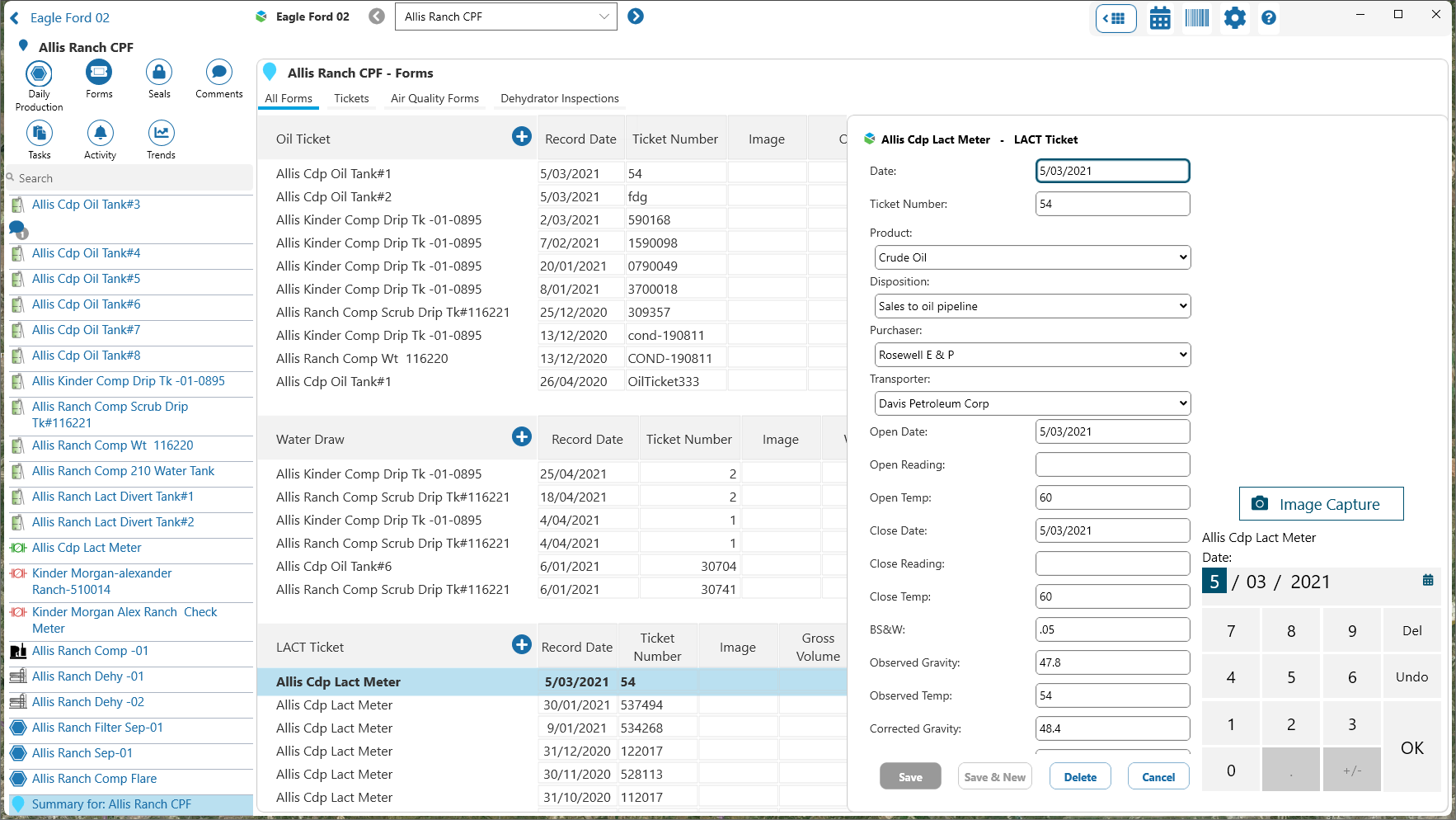The height and width of the screenshot is (820, 1456).
Task: Add a new LACT Ticket with plus icon
Action: (521, 645)
